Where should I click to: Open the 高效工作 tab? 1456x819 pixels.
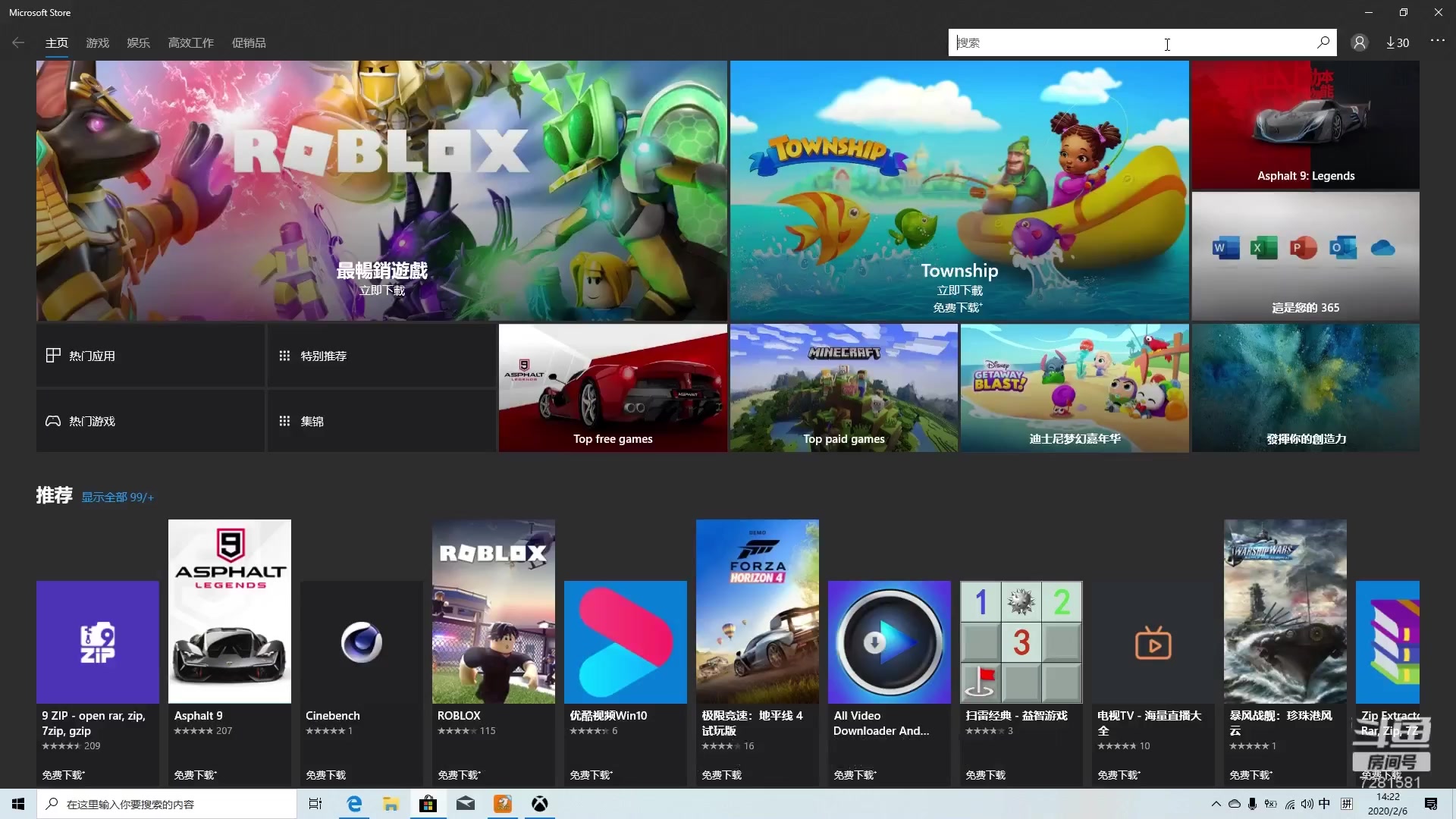tap(190, 43)
